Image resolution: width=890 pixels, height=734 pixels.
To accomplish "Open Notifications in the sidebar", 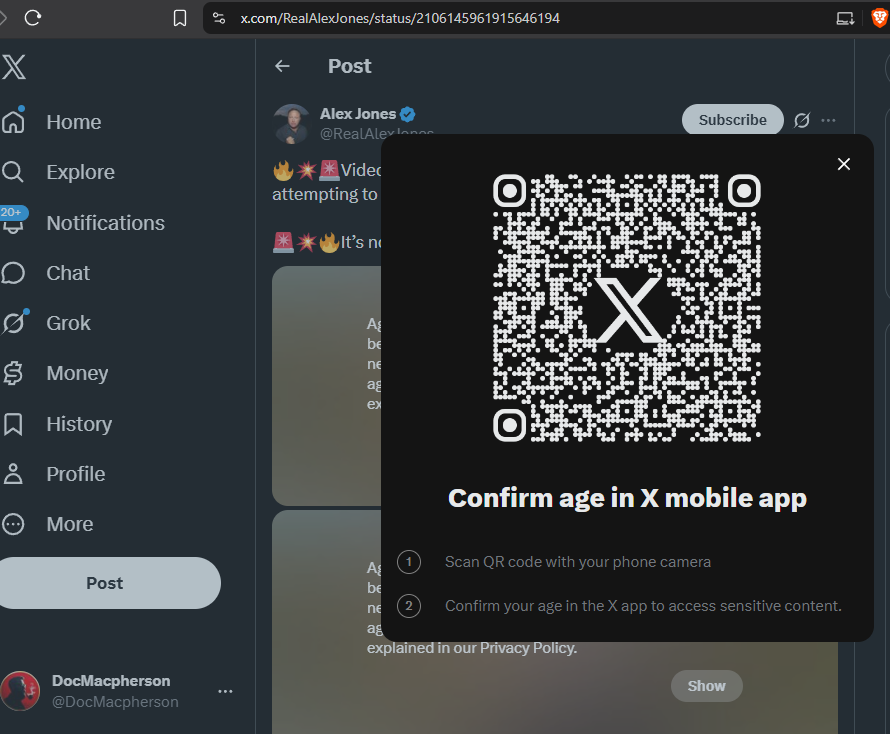I will point(106,223).
